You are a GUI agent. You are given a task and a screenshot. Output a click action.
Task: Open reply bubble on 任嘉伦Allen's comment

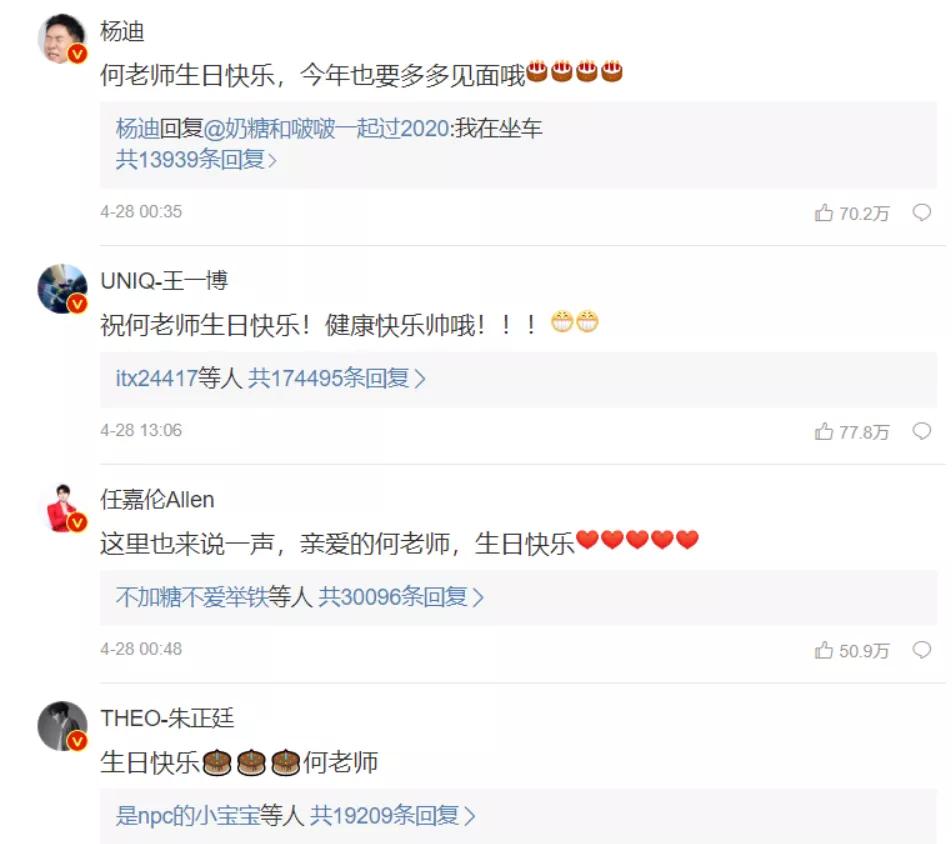click(x=922, y=650)
